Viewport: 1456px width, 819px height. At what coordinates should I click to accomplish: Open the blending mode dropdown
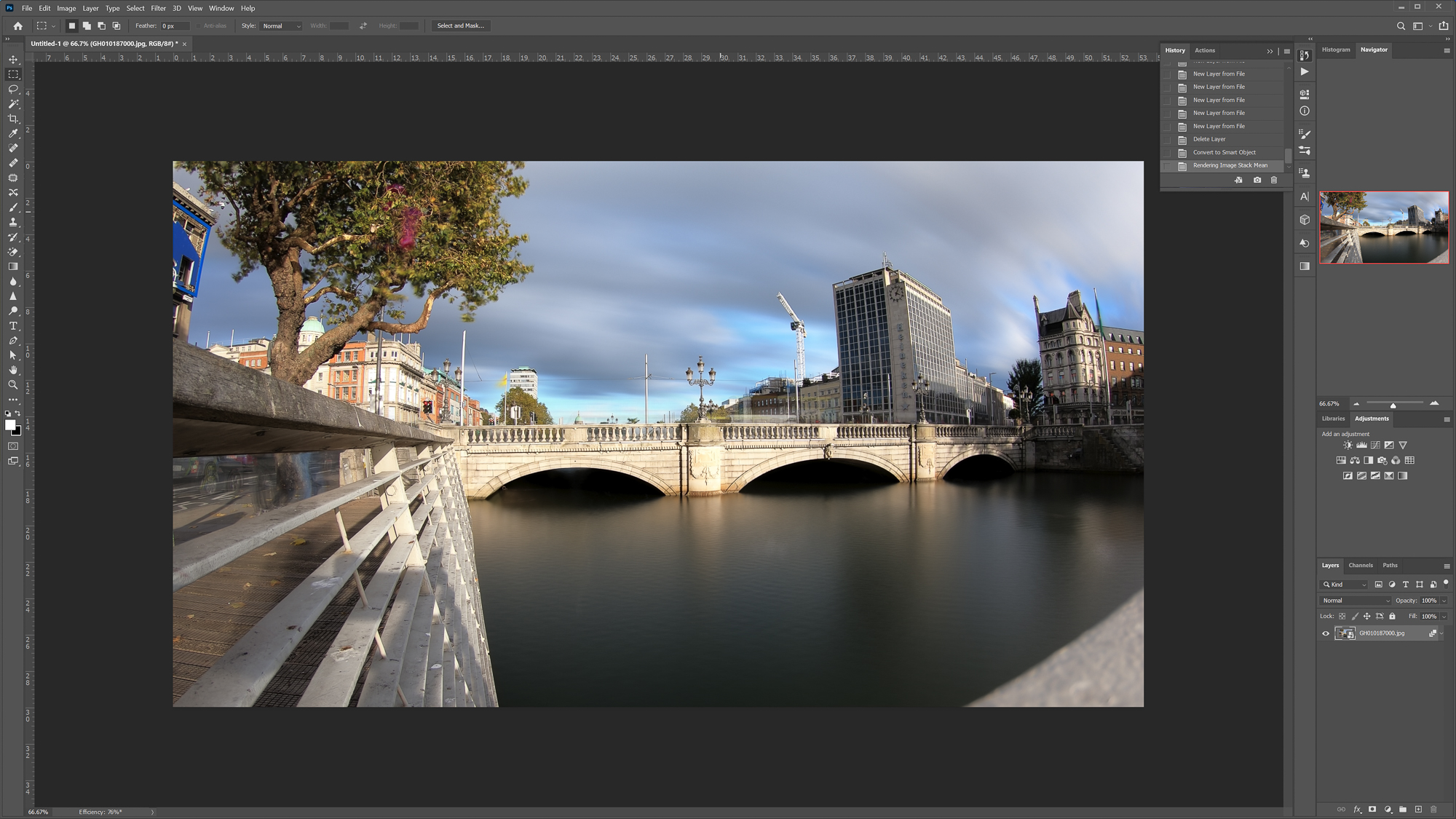(x=1354, y=600)
